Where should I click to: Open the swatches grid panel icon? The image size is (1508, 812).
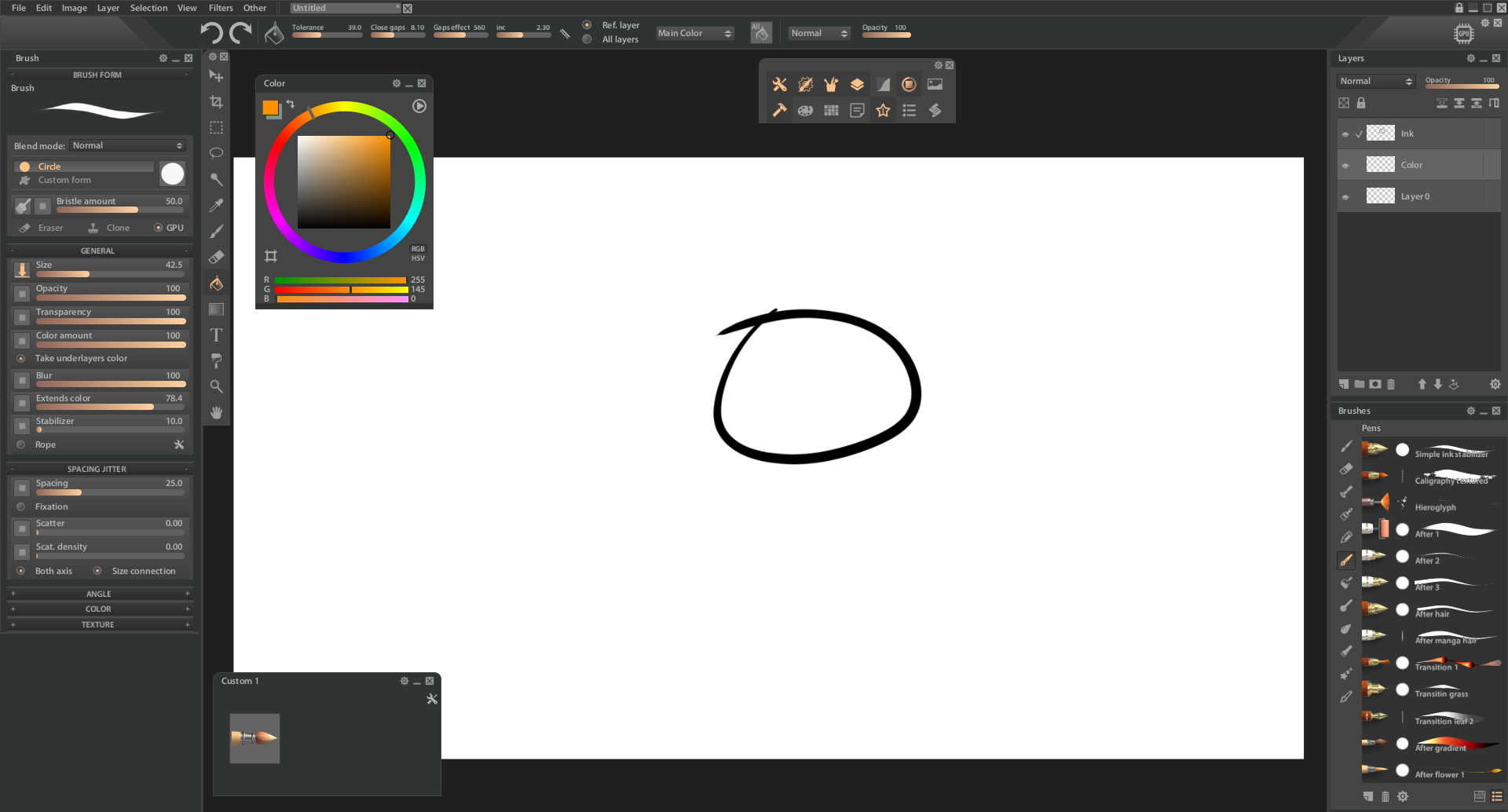click(831, 111)
